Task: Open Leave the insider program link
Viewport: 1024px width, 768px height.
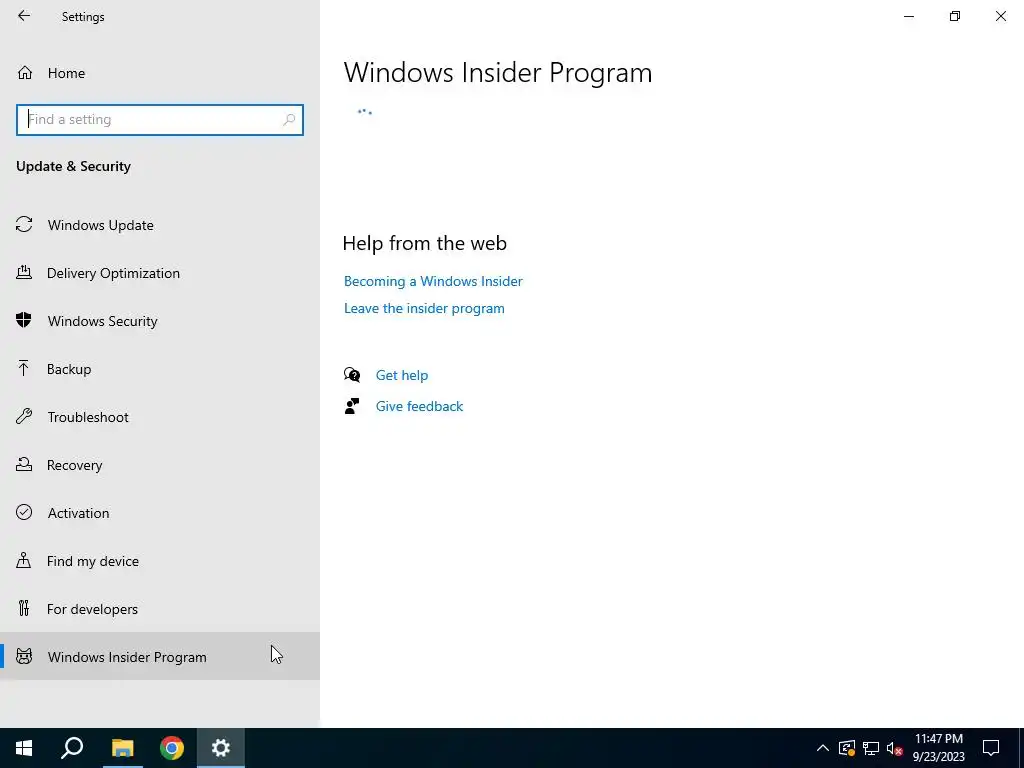Action: coord(424,308)
